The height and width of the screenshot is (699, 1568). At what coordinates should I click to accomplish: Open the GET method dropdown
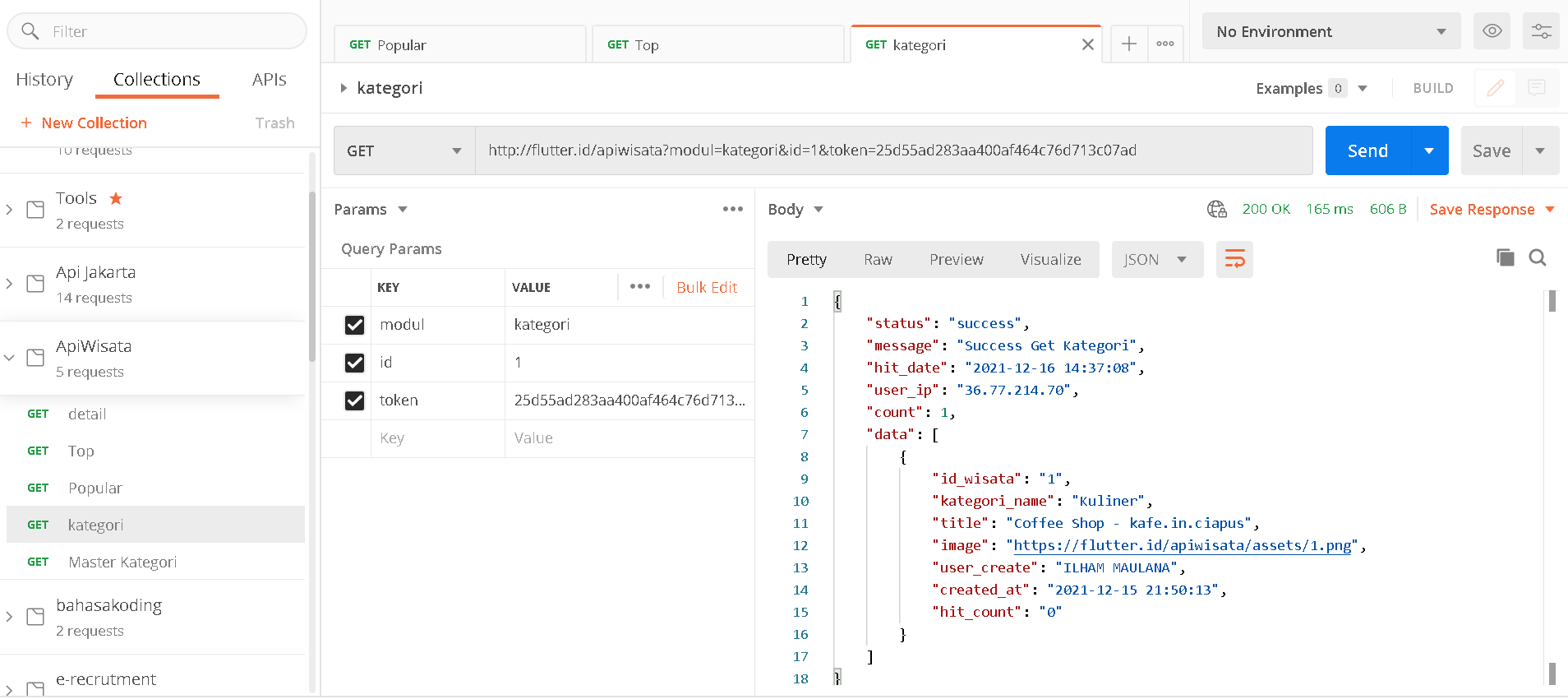[404, 150]
